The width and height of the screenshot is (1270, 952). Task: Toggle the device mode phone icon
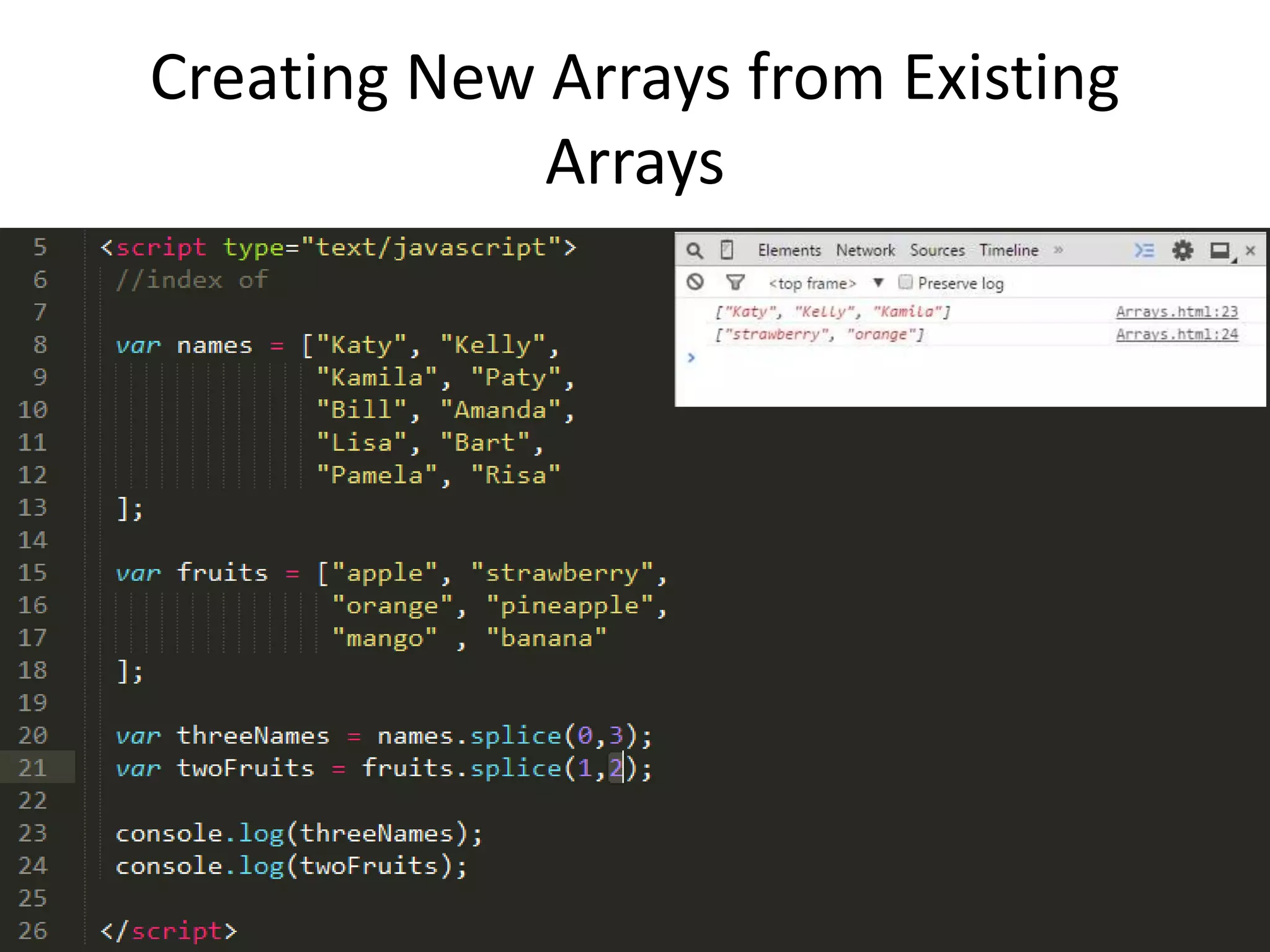(727, 250)
